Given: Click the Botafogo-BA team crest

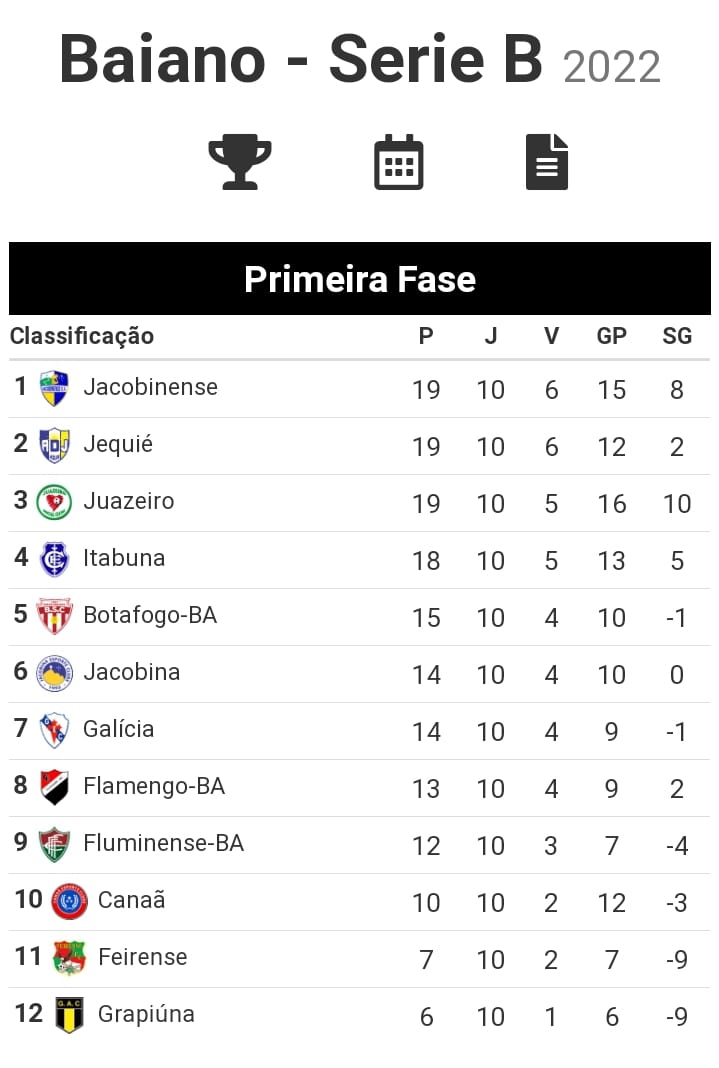Looking at the screenshot, I should tap(54, 616).
